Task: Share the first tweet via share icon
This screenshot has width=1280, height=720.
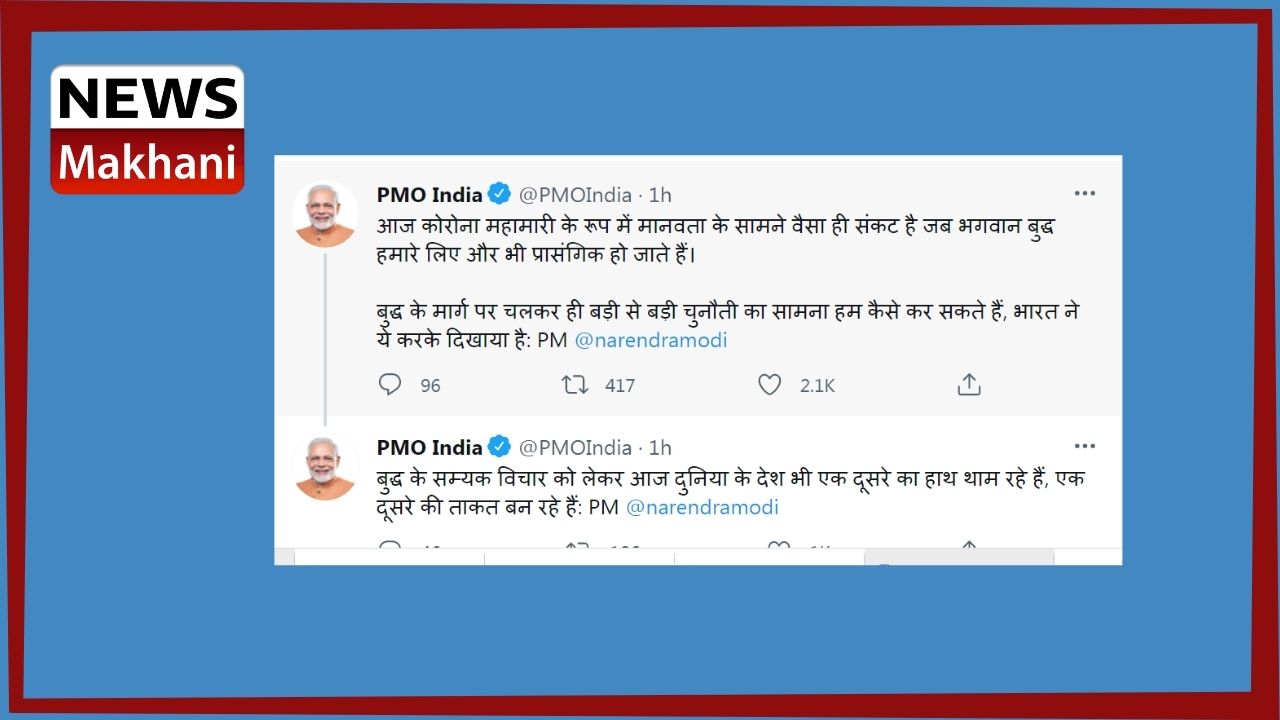Action: [969, 384]
